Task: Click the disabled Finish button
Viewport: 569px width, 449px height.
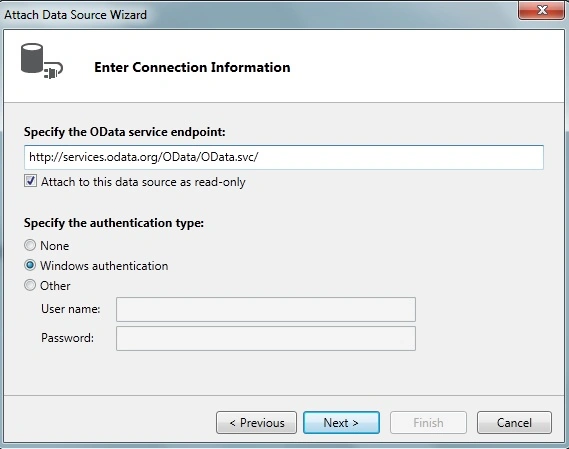Action: [x=428, y=423]
